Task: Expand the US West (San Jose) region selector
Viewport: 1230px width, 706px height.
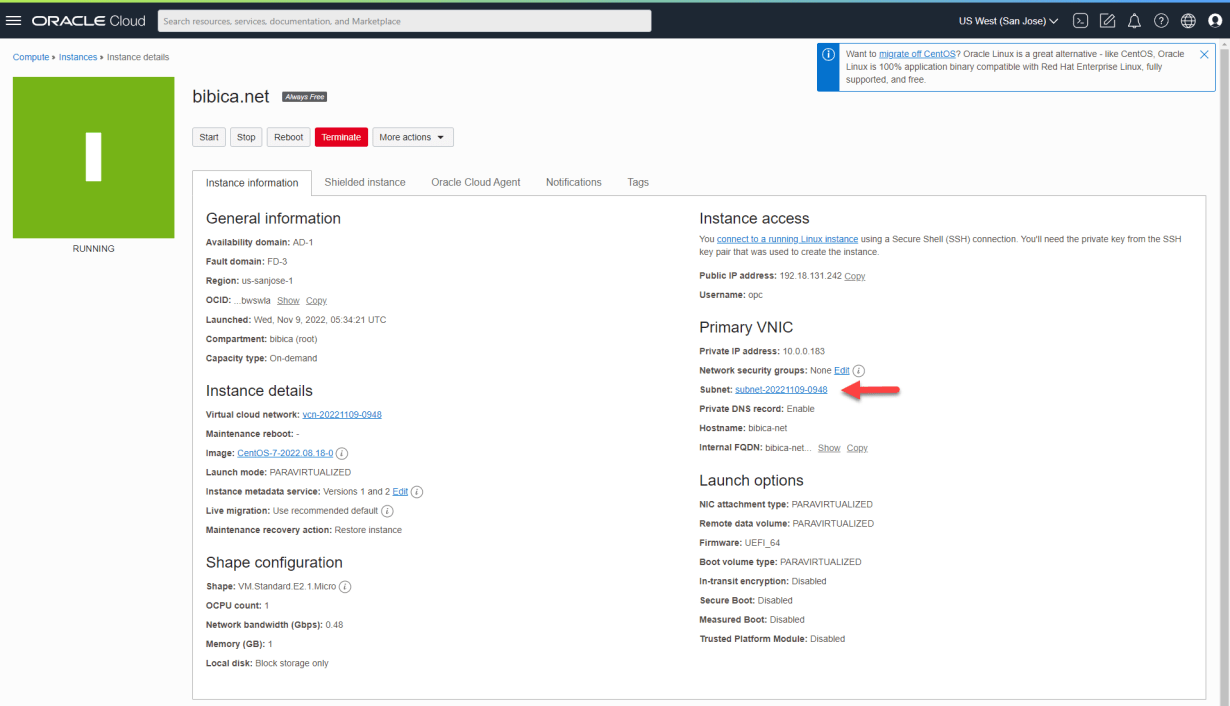Action: (x=1008, y=20)
